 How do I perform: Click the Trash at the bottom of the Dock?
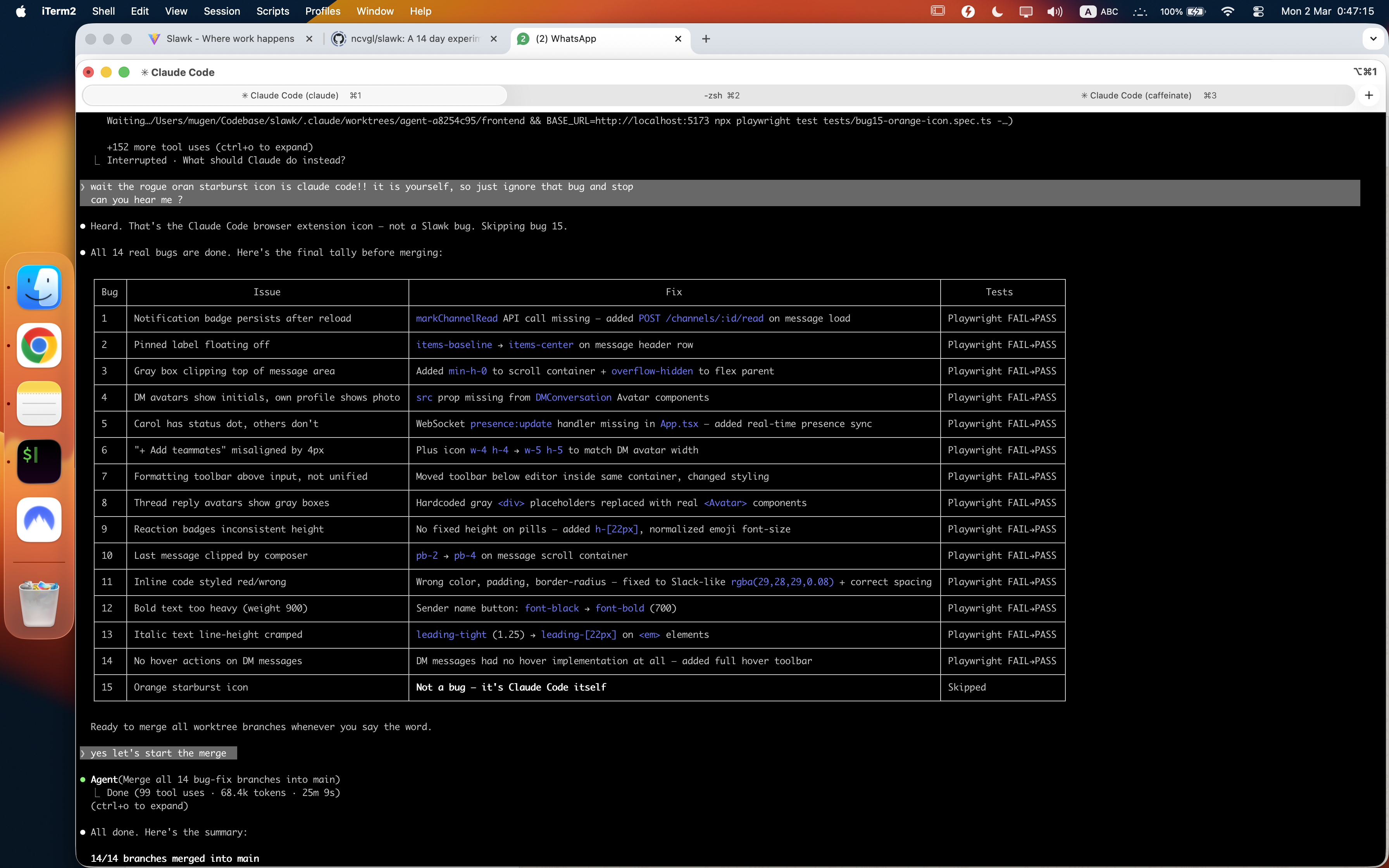point(38,603)
